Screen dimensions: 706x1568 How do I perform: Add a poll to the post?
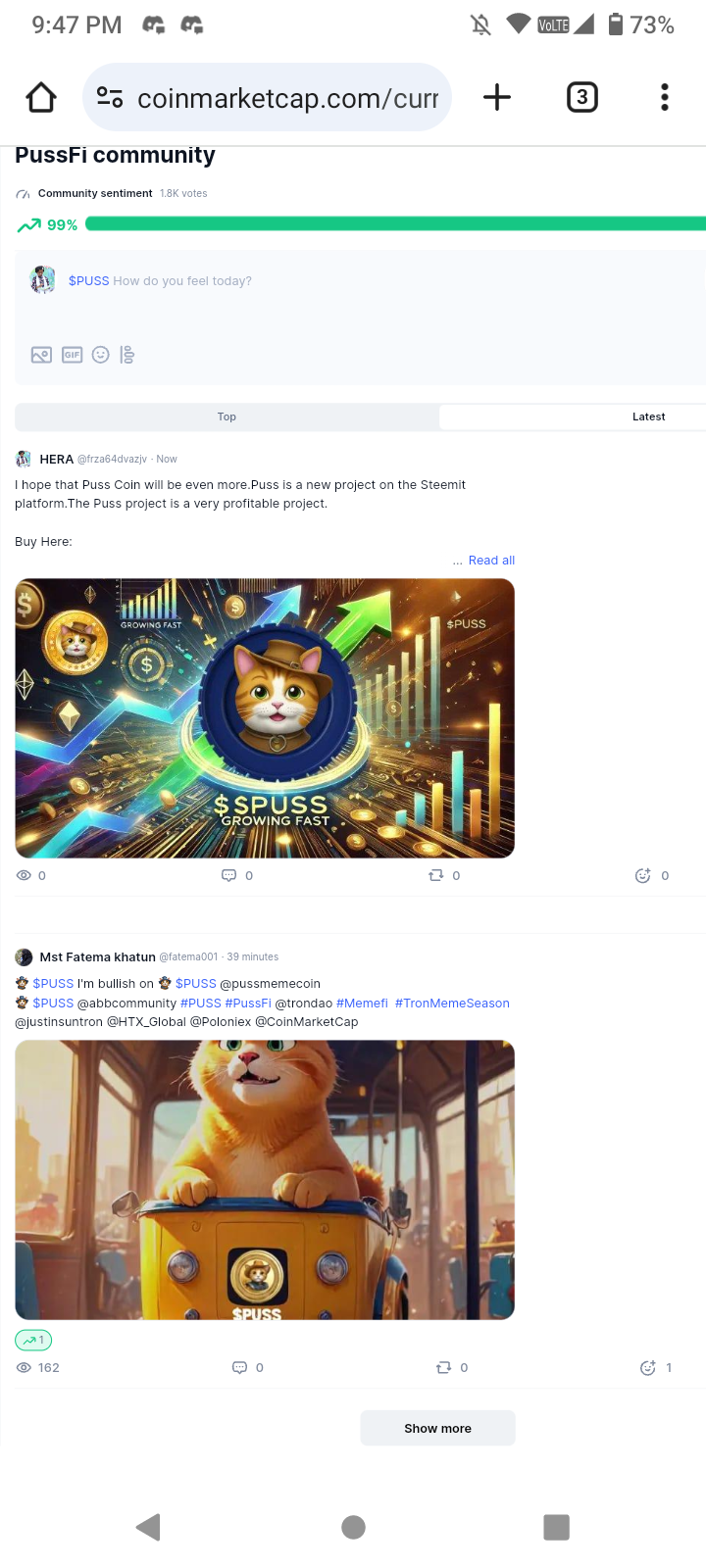tap(127, 355)
